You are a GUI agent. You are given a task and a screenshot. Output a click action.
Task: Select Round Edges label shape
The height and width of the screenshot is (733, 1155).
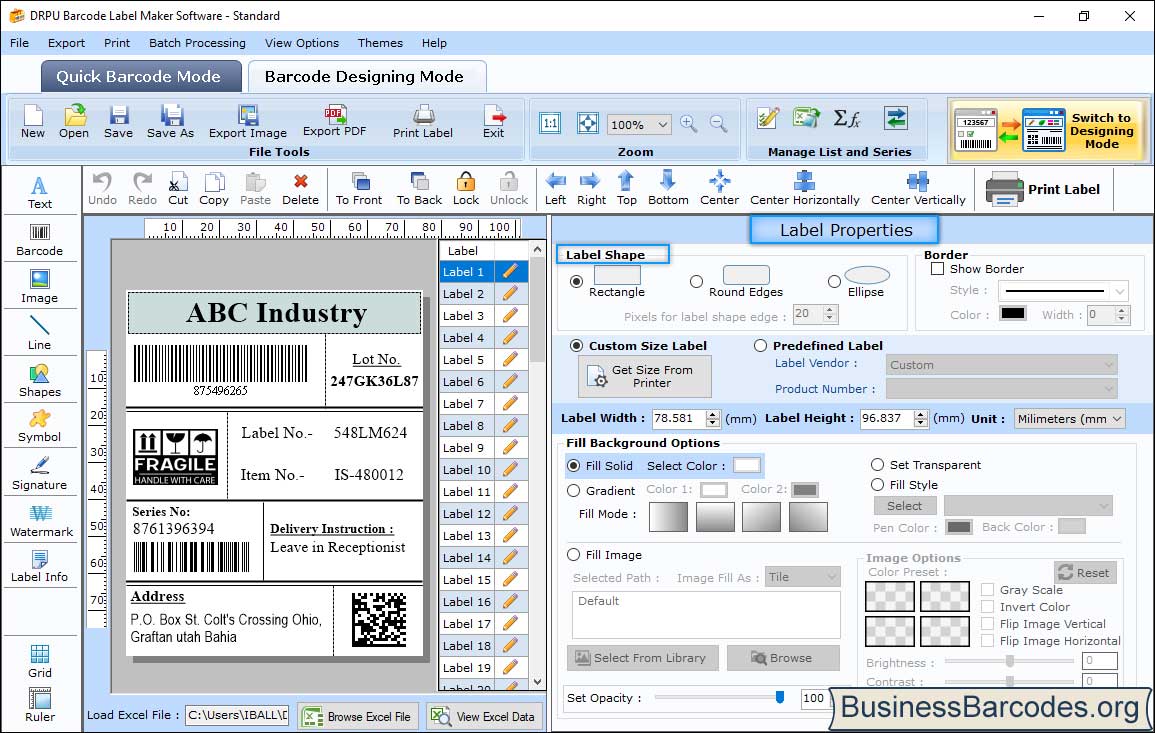coord(696,281)
